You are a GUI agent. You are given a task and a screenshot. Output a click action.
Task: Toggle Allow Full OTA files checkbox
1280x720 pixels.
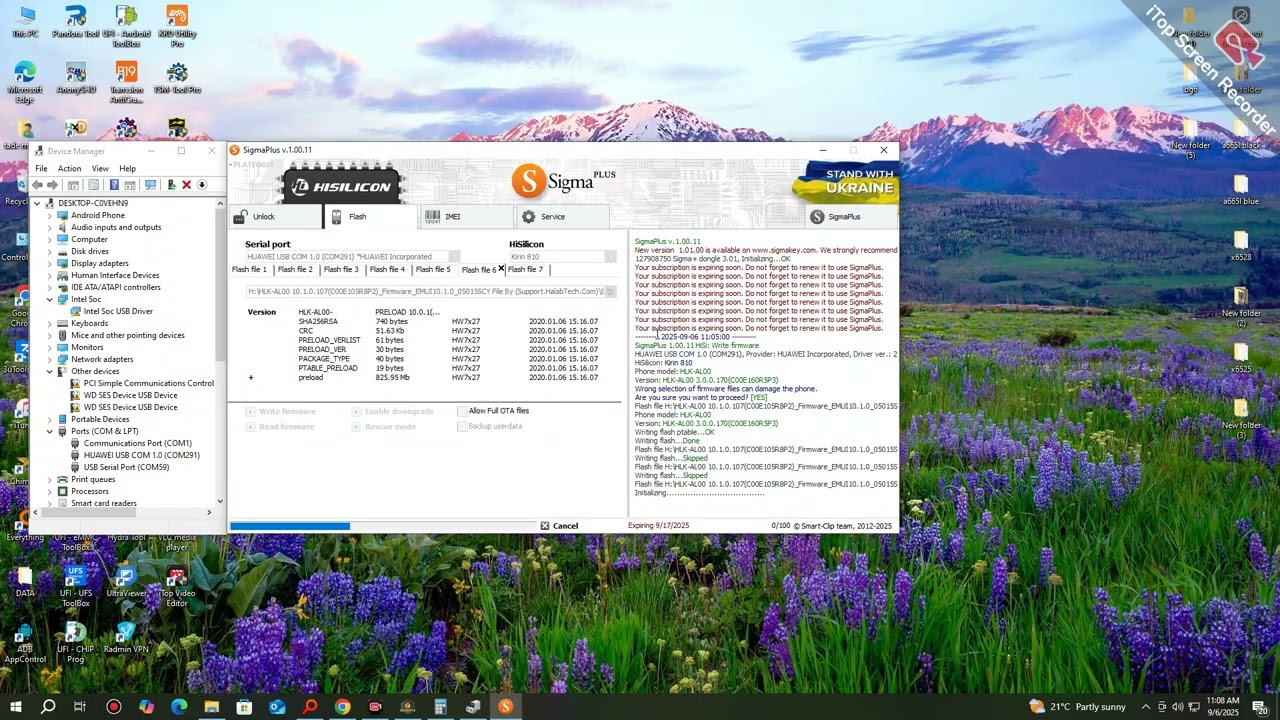(462, 411)
